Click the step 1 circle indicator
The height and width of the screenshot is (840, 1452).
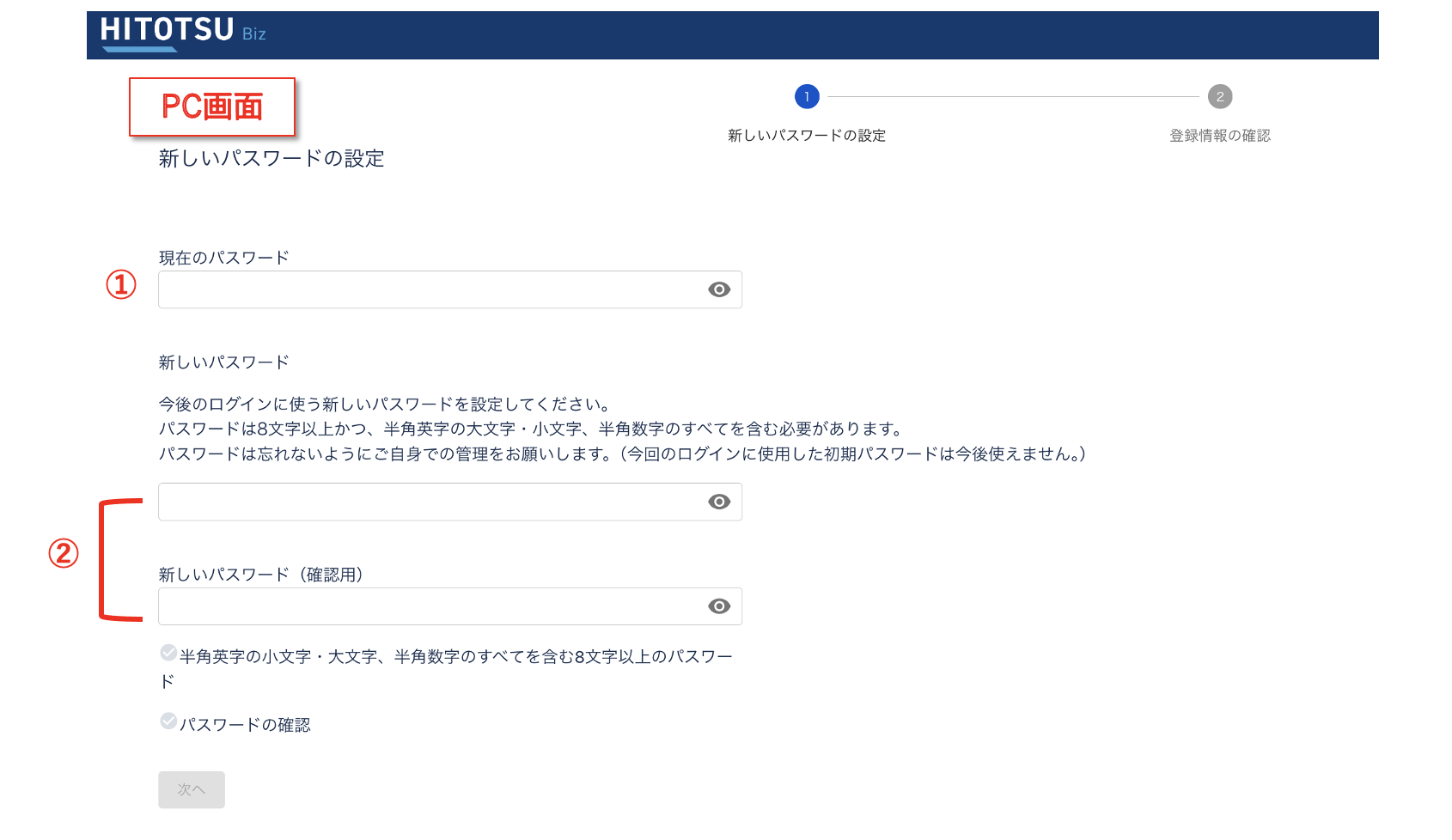pyautogui.click(x=807, y=96)
